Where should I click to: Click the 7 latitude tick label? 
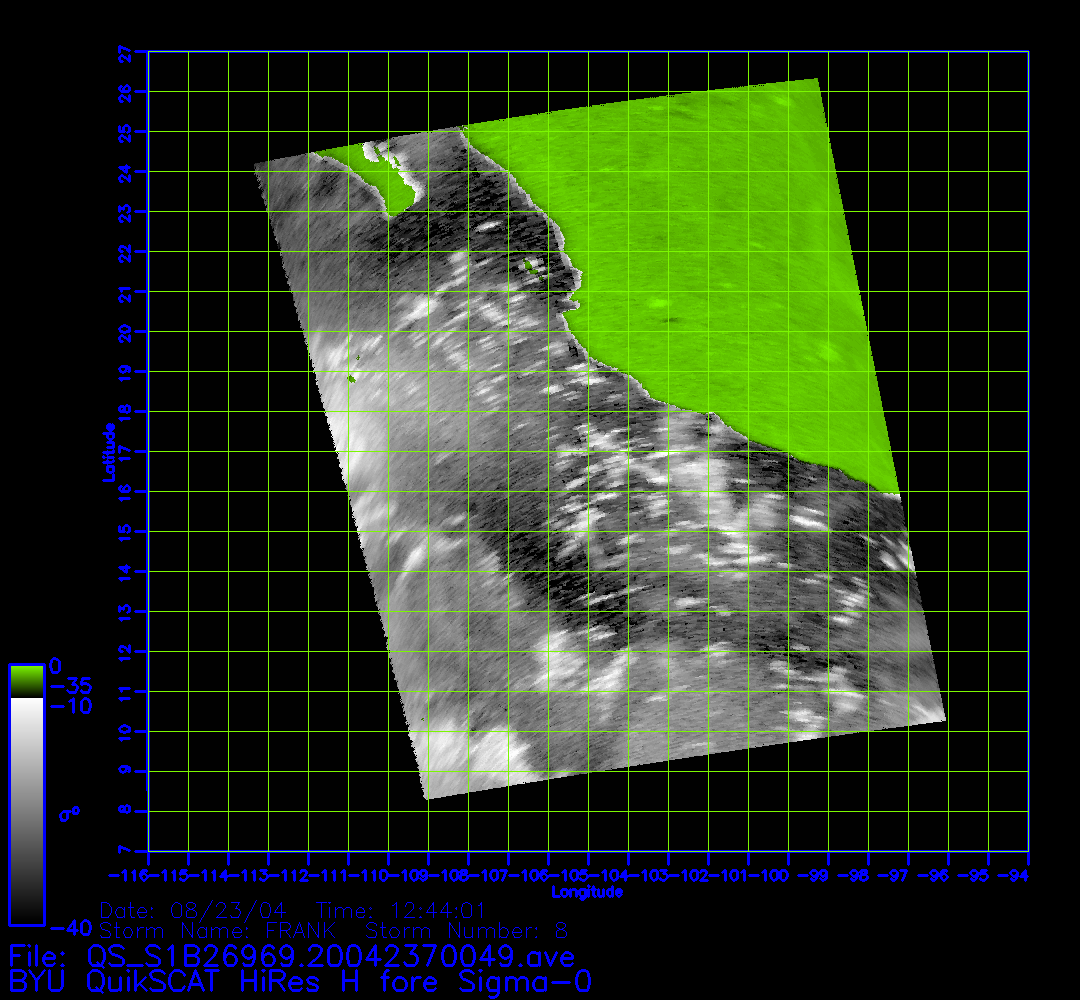pyautogui.click(x=125, y=850)
